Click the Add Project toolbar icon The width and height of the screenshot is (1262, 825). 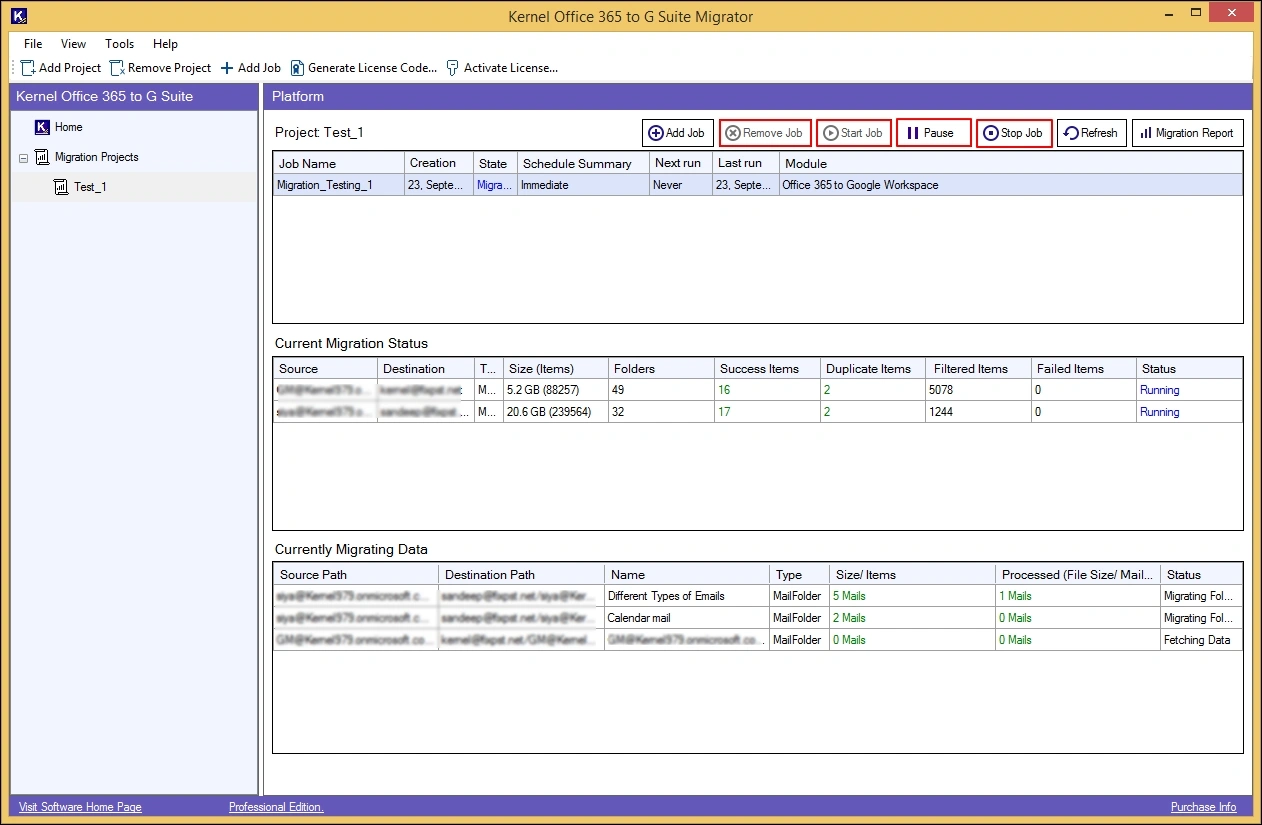[x=29, y=68]
